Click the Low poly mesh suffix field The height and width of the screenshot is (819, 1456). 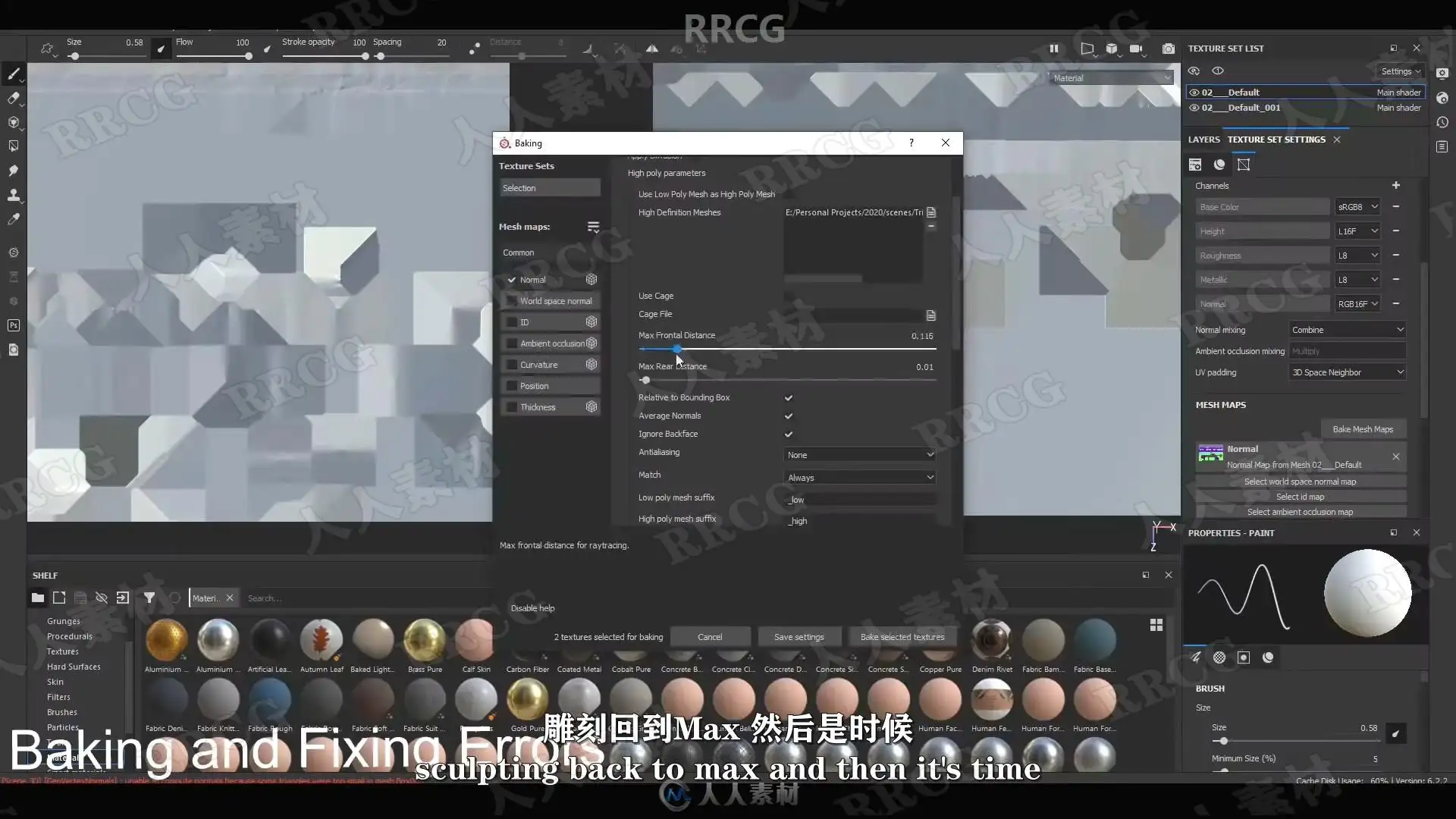(x=860, y=500)
